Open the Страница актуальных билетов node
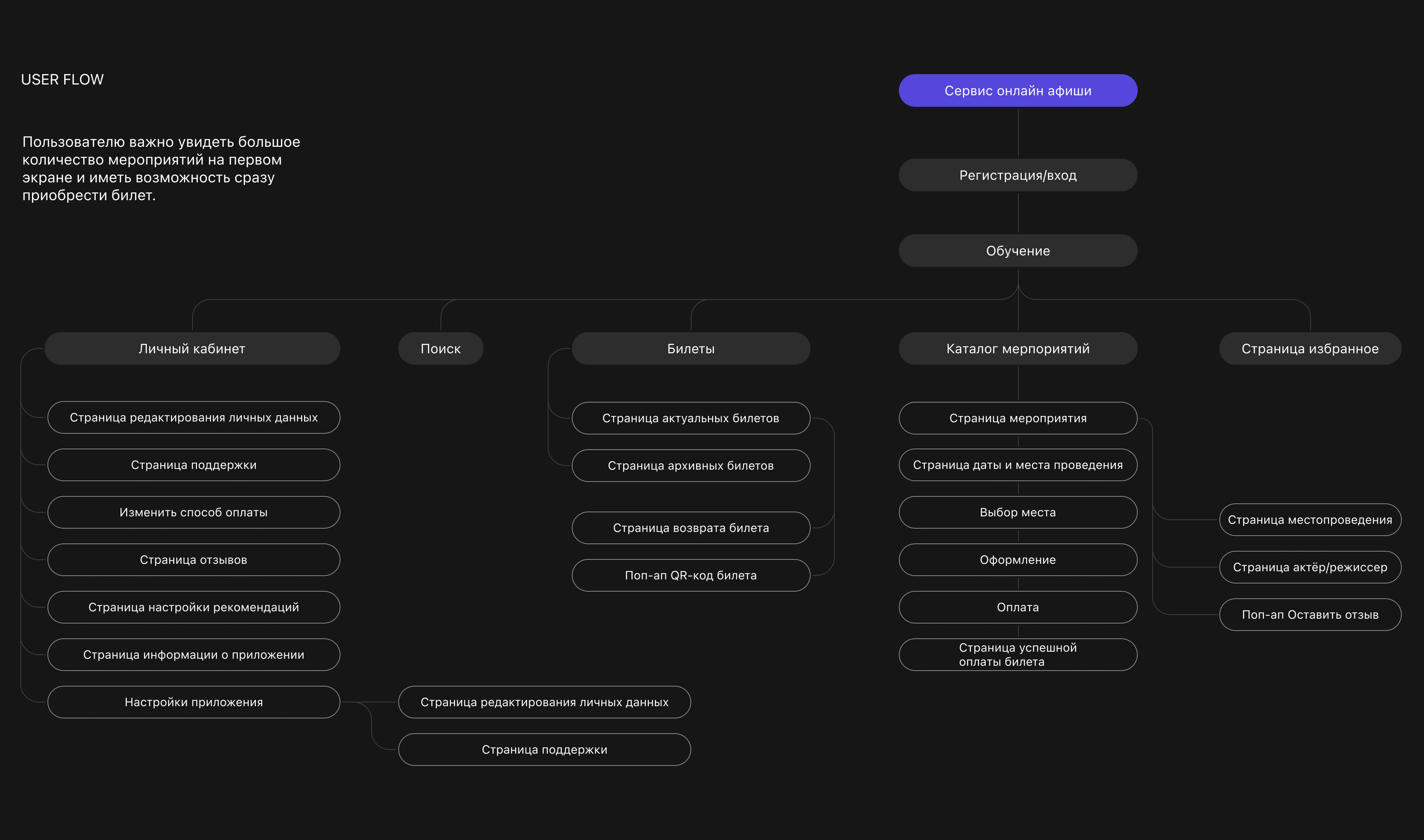Image resolution: width=1424 pixels, height=840 pixels. [x=691, y=418]
